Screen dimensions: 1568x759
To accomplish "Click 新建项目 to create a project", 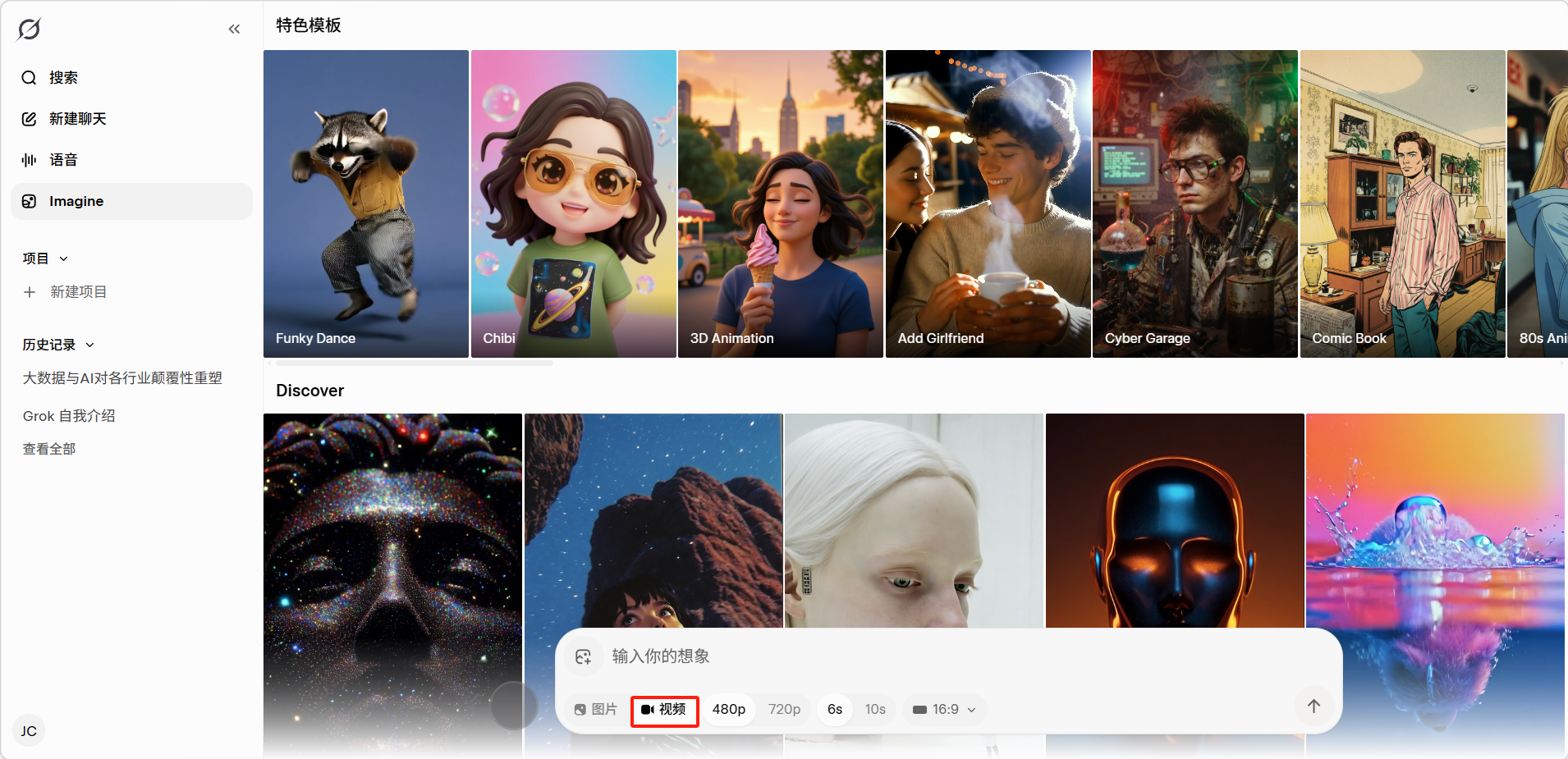I will pos(77,292).
